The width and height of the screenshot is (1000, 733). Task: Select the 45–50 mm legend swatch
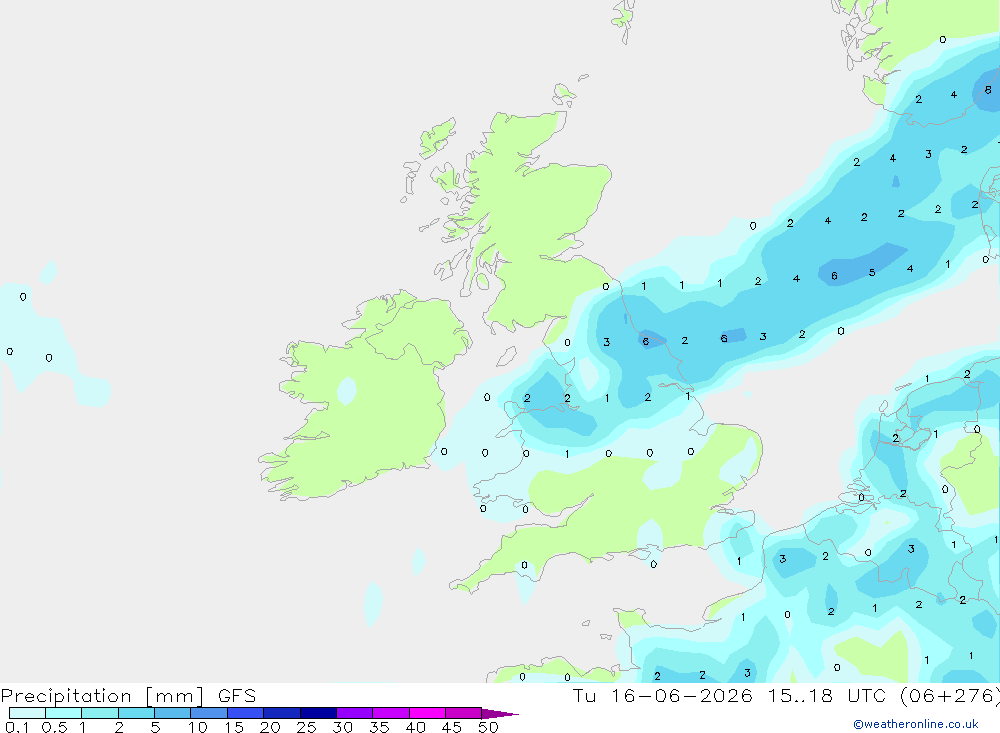tap(464, 713)
